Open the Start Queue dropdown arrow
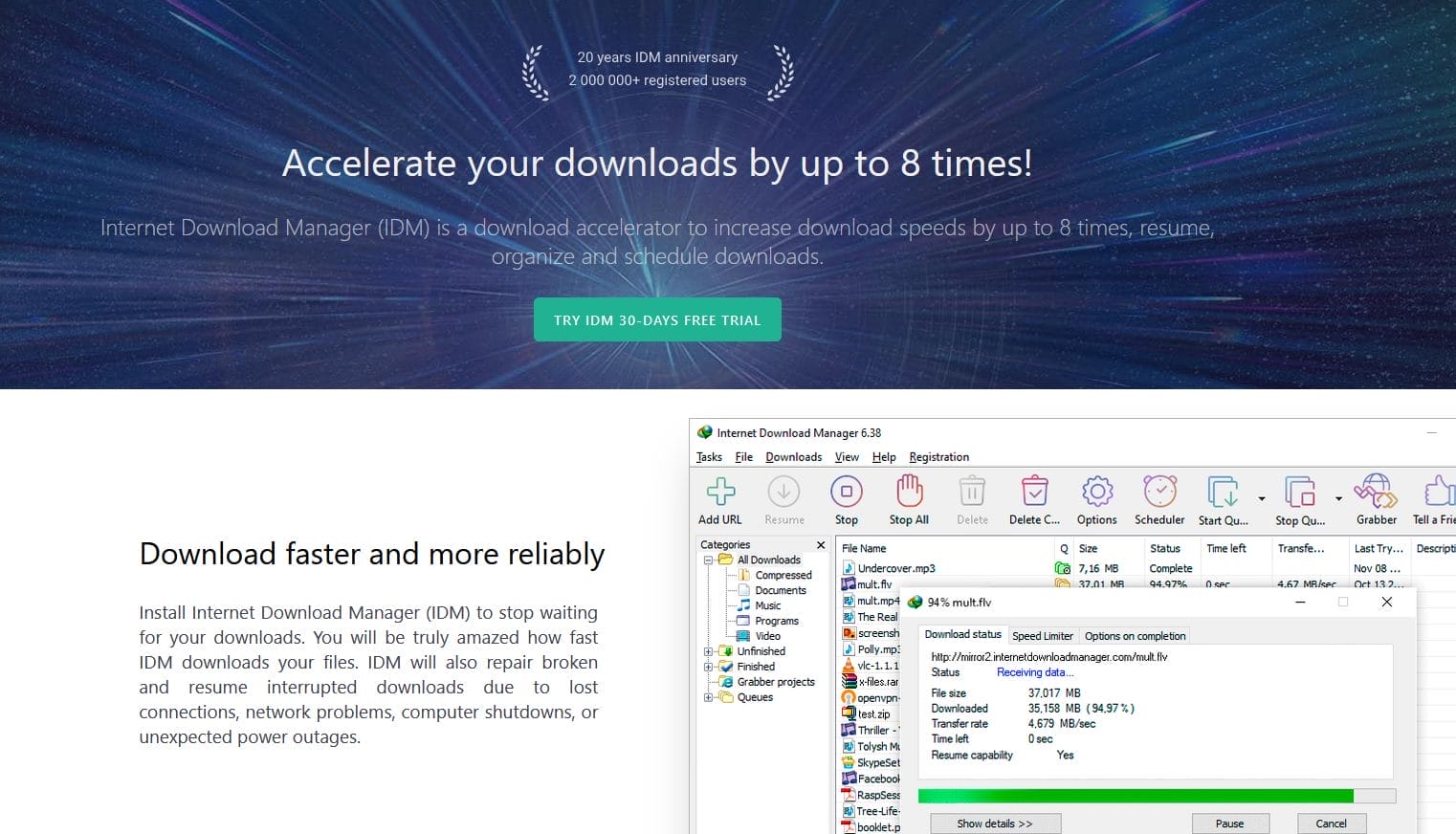 [1261, 498]
